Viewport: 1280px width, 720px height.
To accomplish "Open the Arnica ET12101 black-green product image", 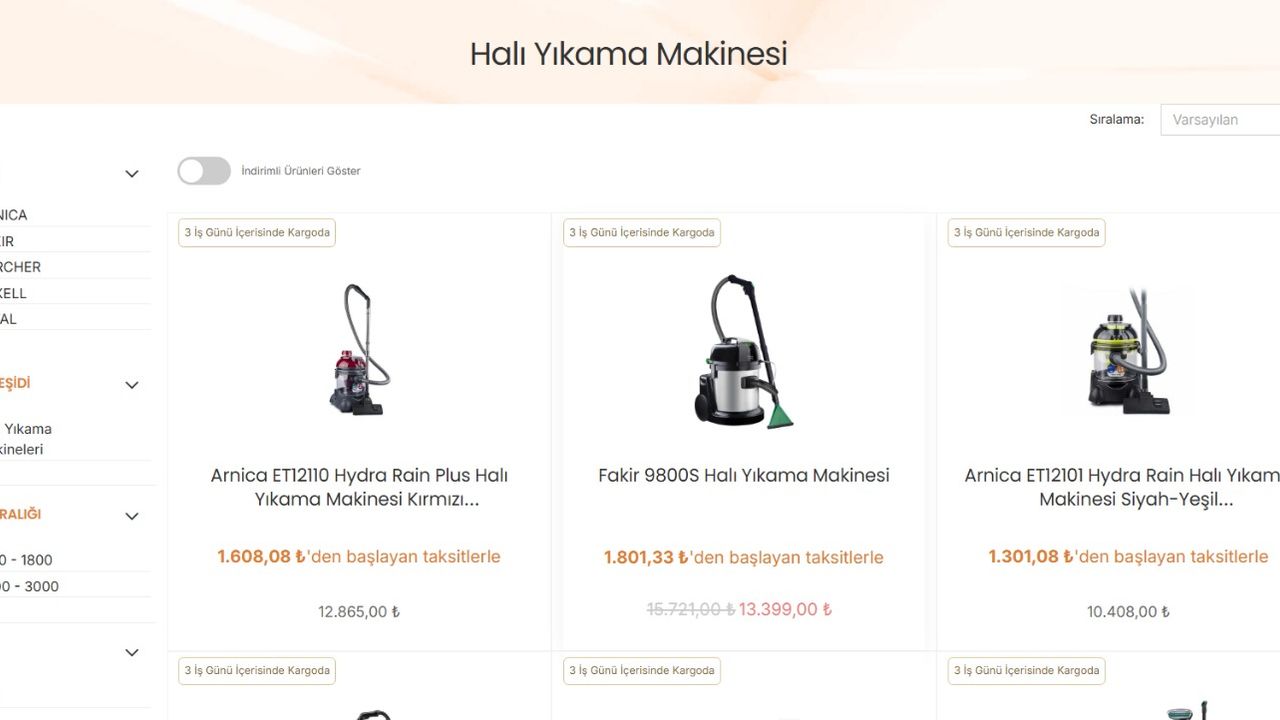I will 1128,350.
